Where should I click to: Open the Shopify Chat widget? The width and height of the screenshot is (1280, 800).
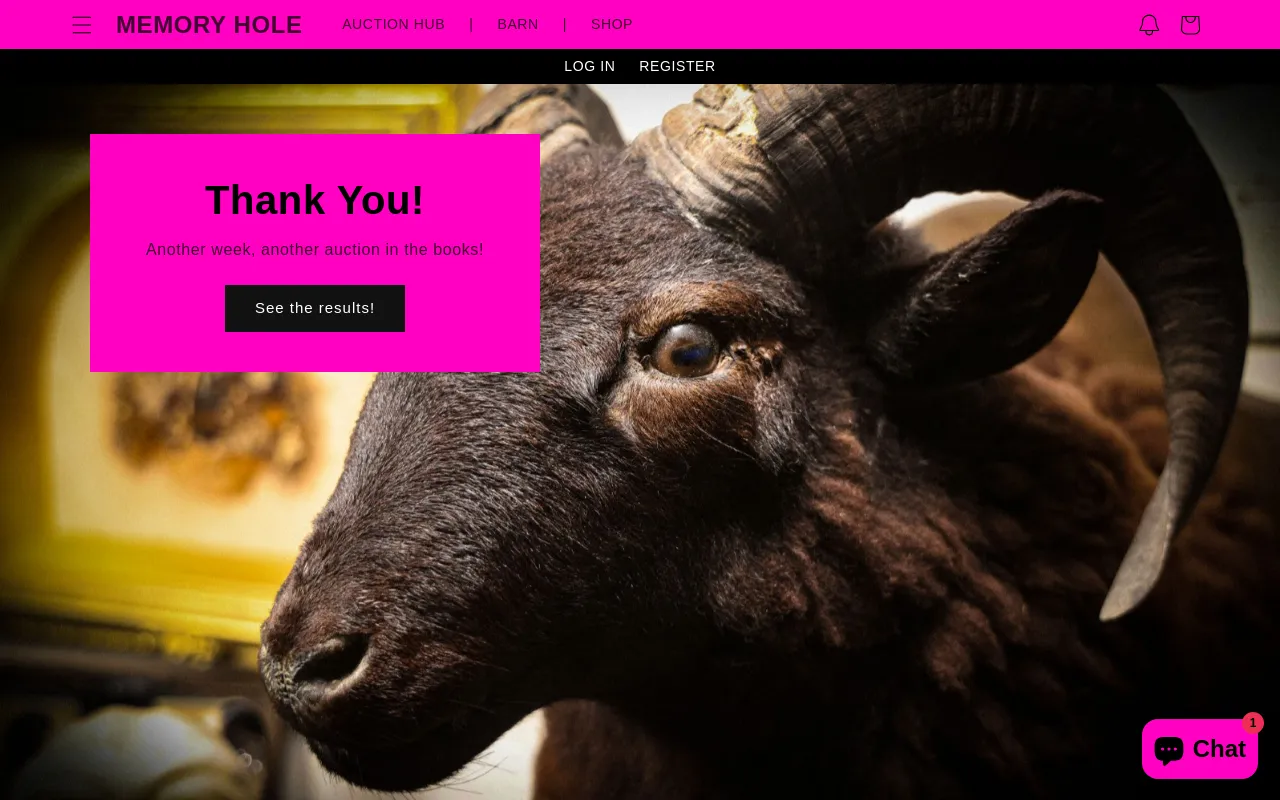tap(1200, 749)
